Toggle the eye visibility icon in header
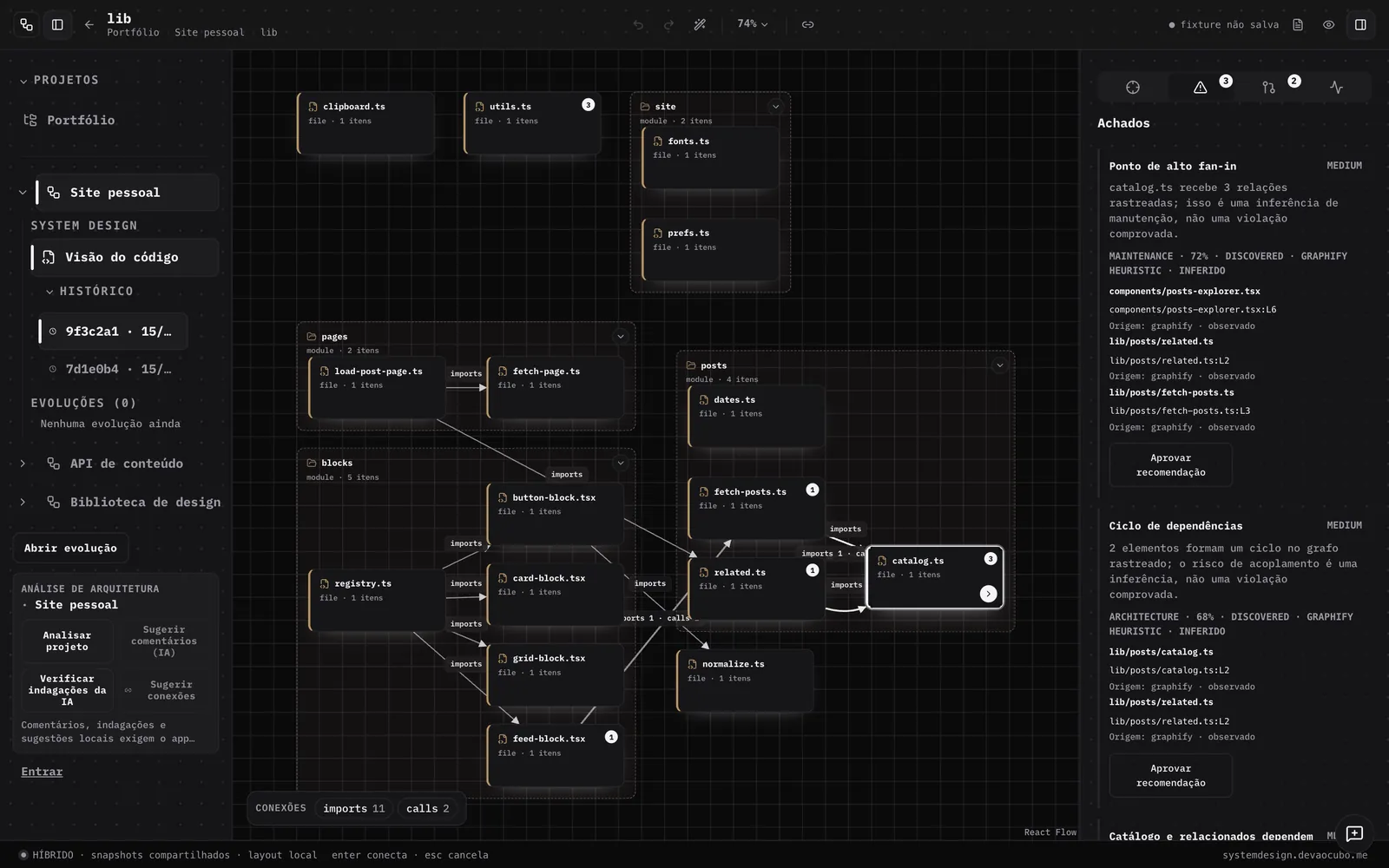 [x=1328, y=25]
